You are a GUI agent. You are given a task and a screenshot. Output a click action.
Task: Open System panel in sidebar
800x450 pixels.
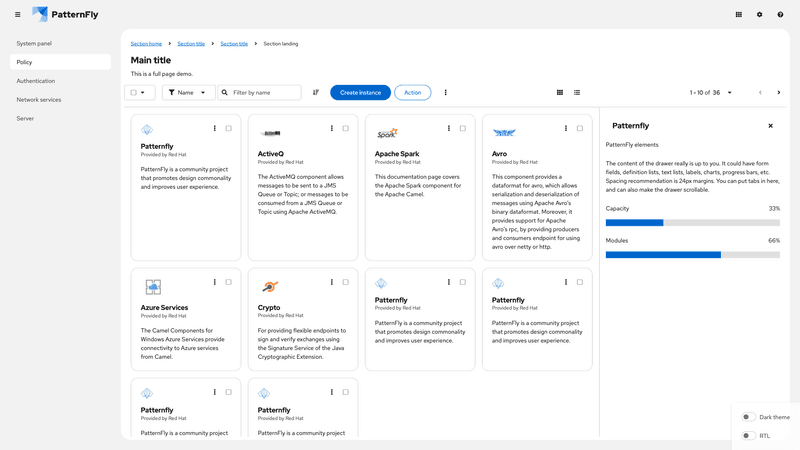click(60, 43)
